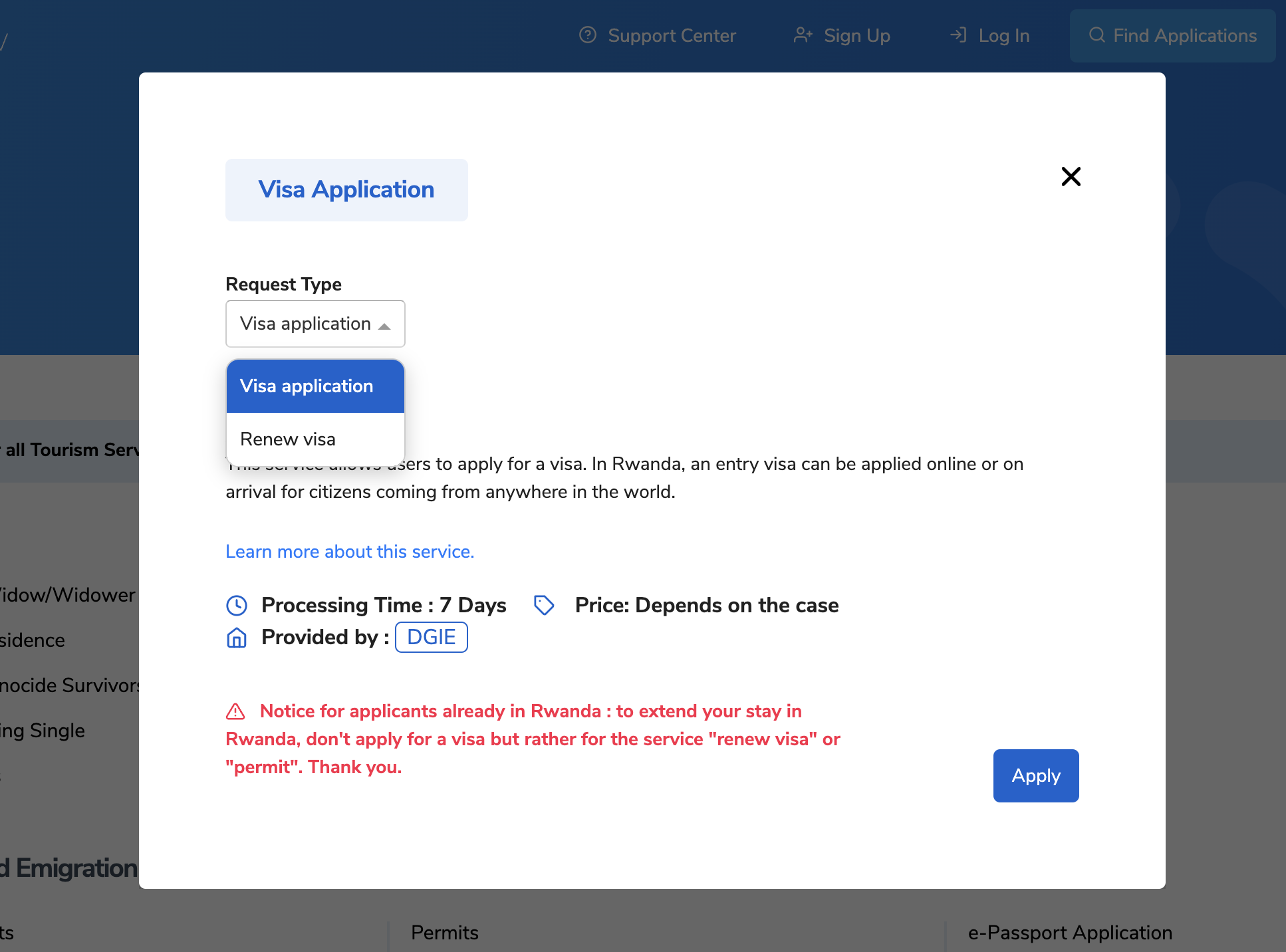Viewport: 1286px width, 952px height.
Task: Click the Tourism Services heading
Action: [x=69, y=449]
